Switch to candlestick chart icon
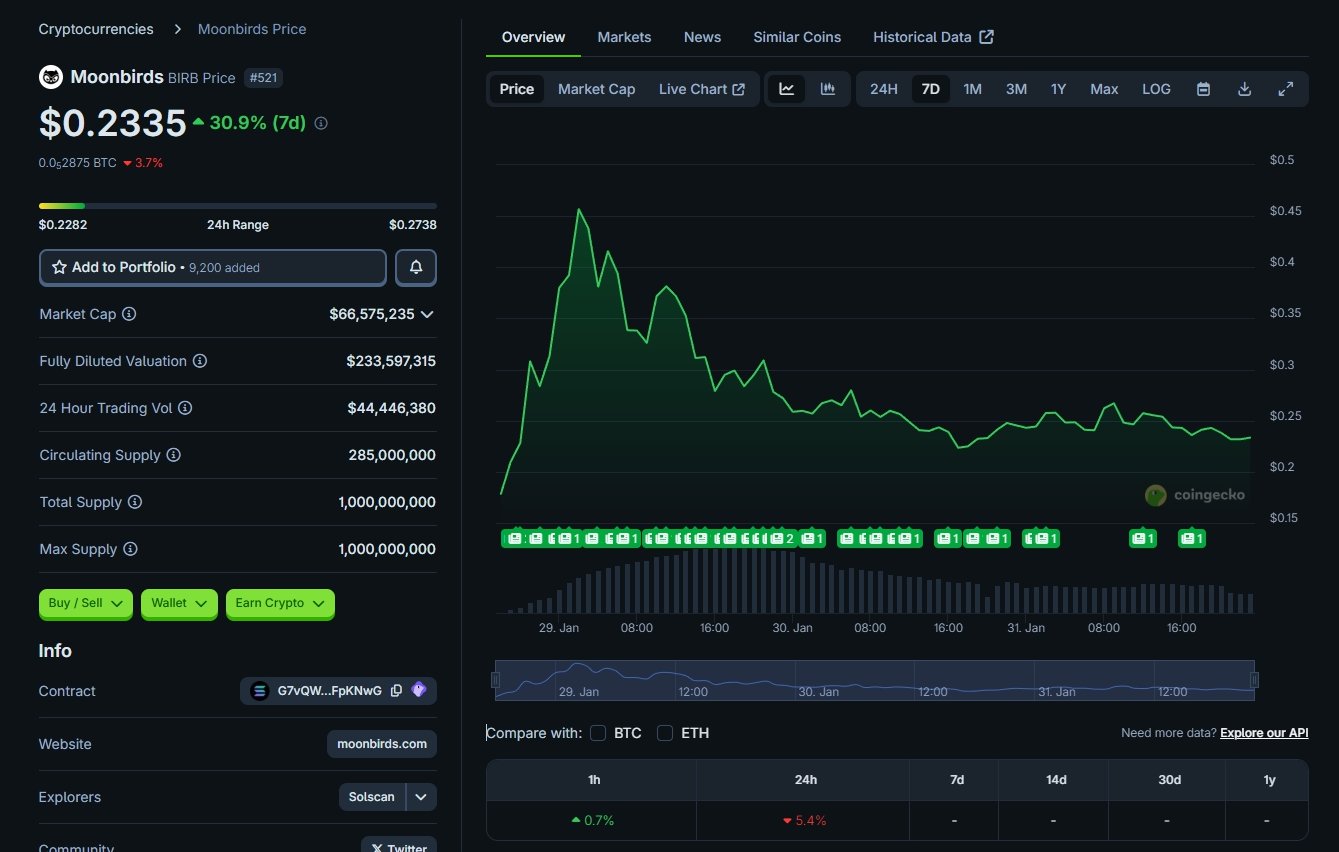Screen dimensions: 1339x852 click(x=828, y=89)
